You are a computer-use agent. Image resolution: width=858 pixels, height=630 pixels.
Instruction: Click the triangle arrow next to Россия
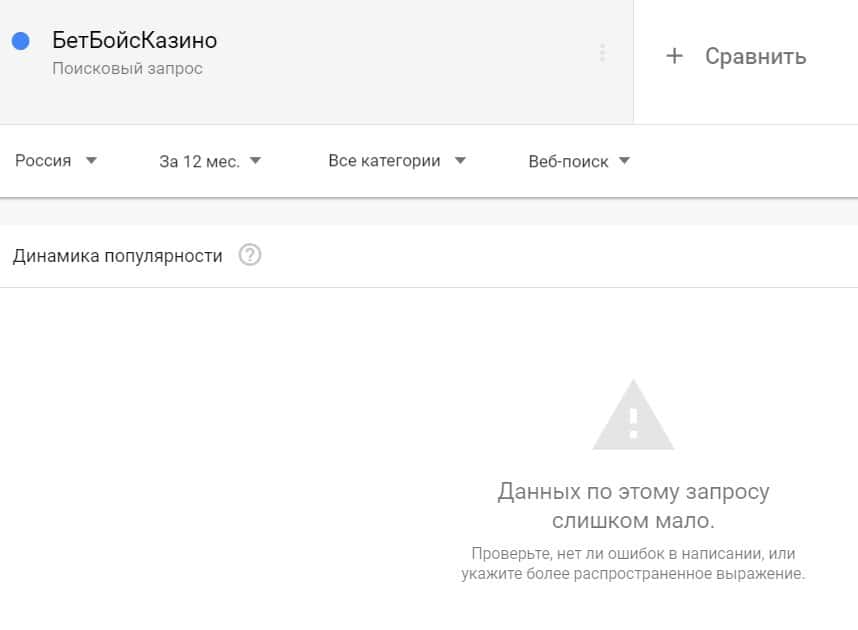(91, 160)
